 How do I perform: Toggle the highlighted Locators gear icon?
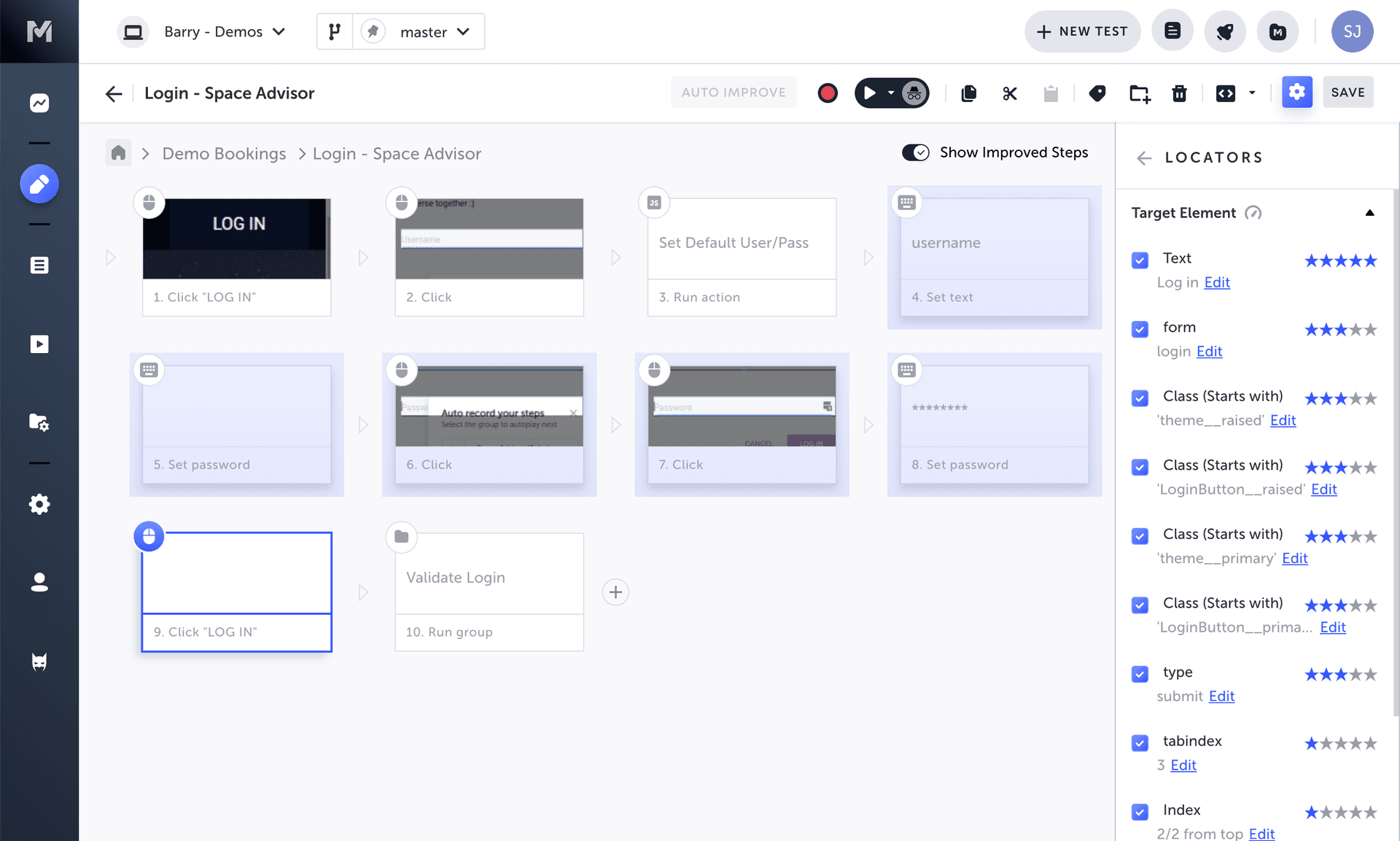(1296, 92)
